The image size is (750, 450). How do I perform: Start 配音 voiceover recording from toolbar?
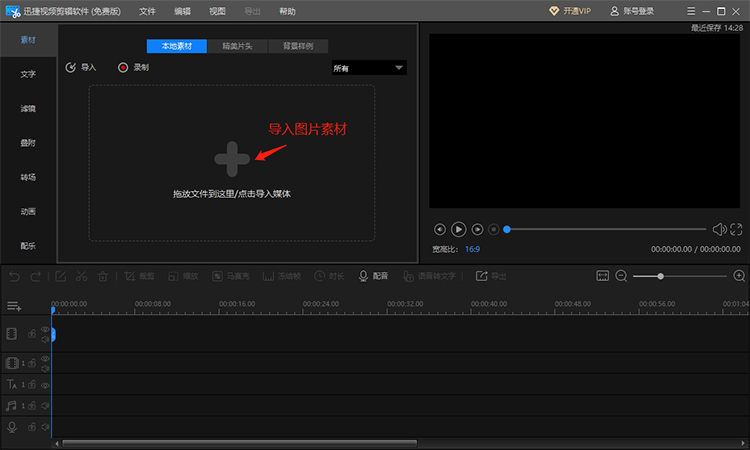tap(373, 276)
